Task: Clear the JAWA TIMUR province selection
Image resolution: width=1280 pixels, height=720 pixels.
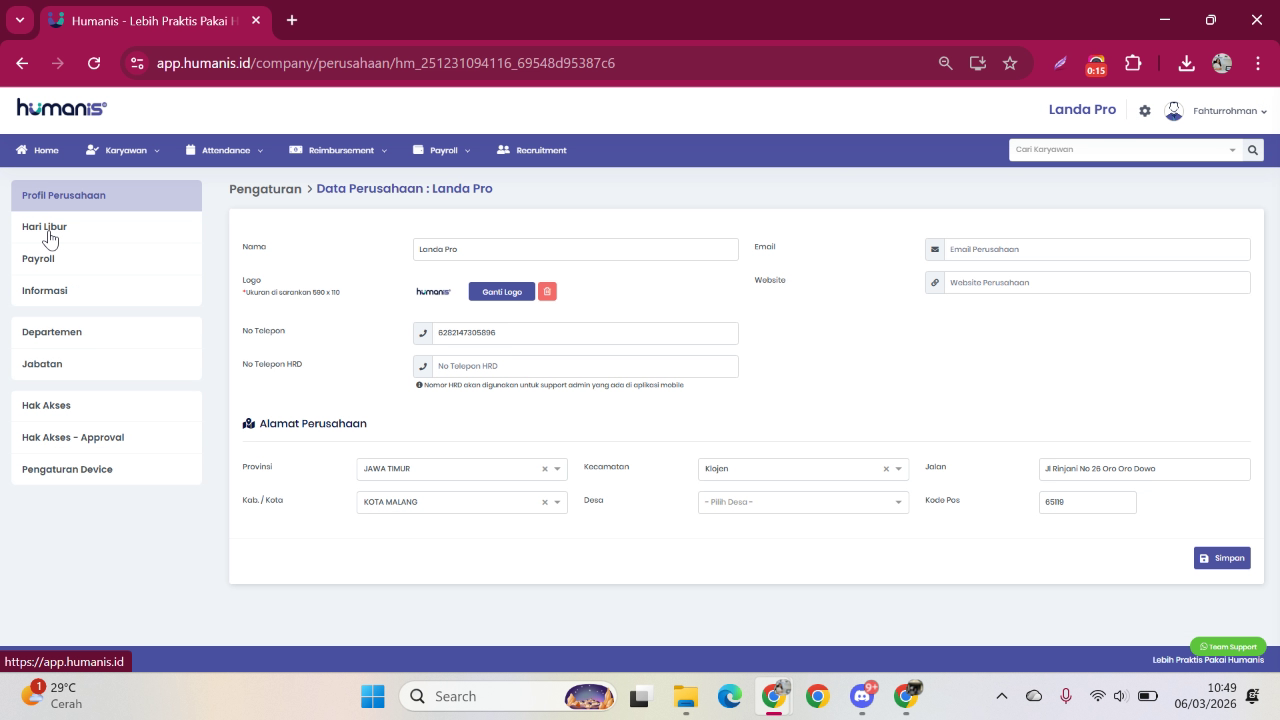Action: click(x=545, y=469)
